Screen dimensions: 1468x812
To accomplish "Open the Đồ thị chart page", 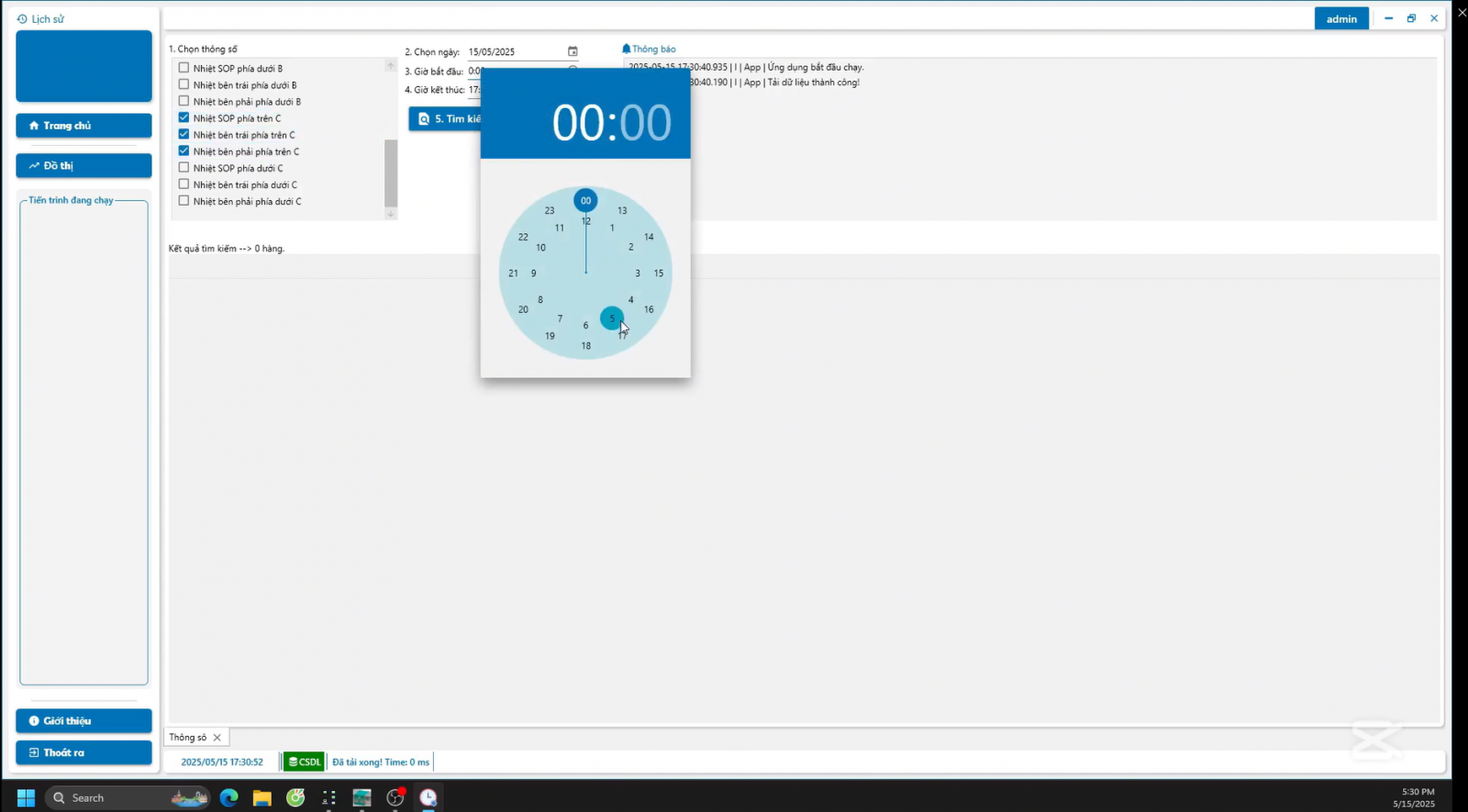I will point(83,166).
